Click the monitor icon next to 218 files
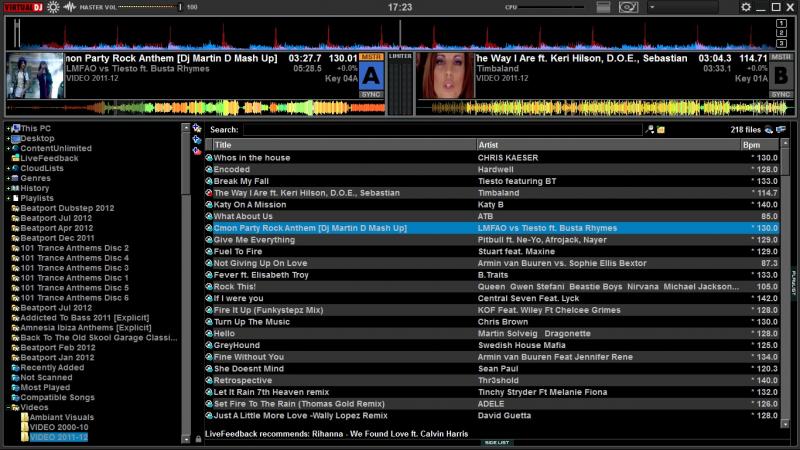Viewport: 800px width, 450px height. pos(781,130)
